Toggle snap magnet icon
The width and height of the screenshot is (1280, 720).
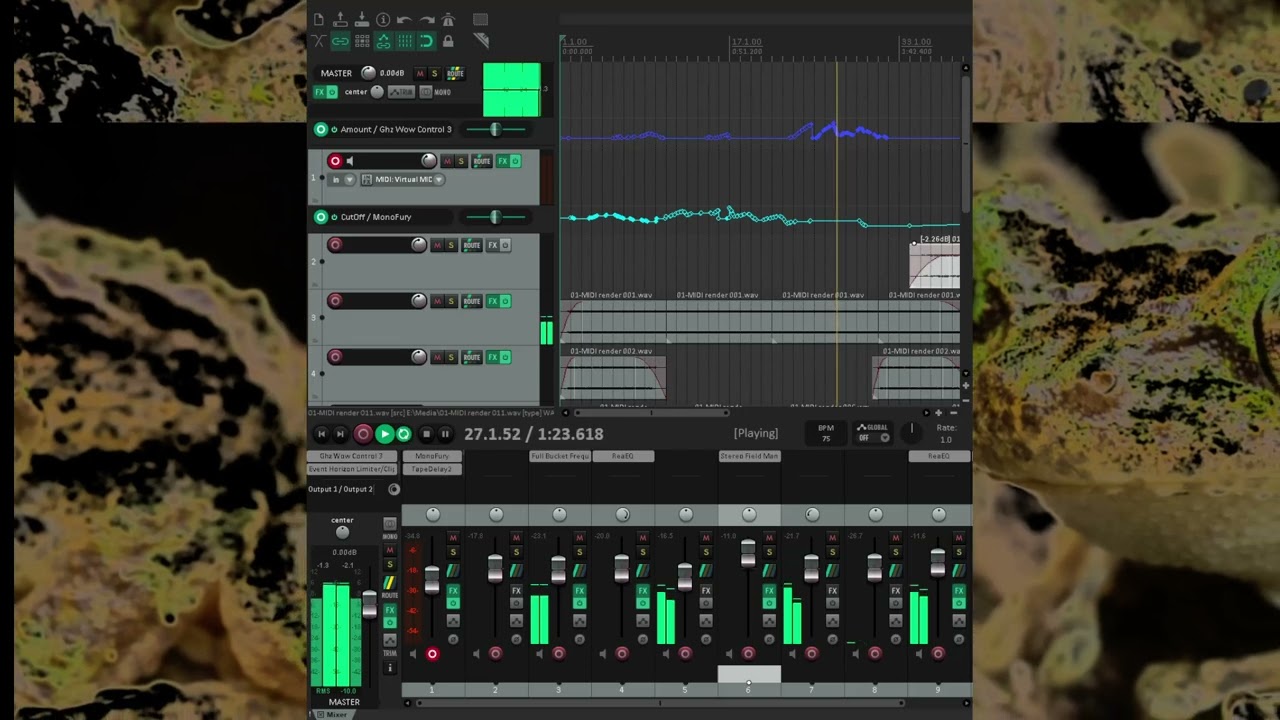tap(426, 41)
